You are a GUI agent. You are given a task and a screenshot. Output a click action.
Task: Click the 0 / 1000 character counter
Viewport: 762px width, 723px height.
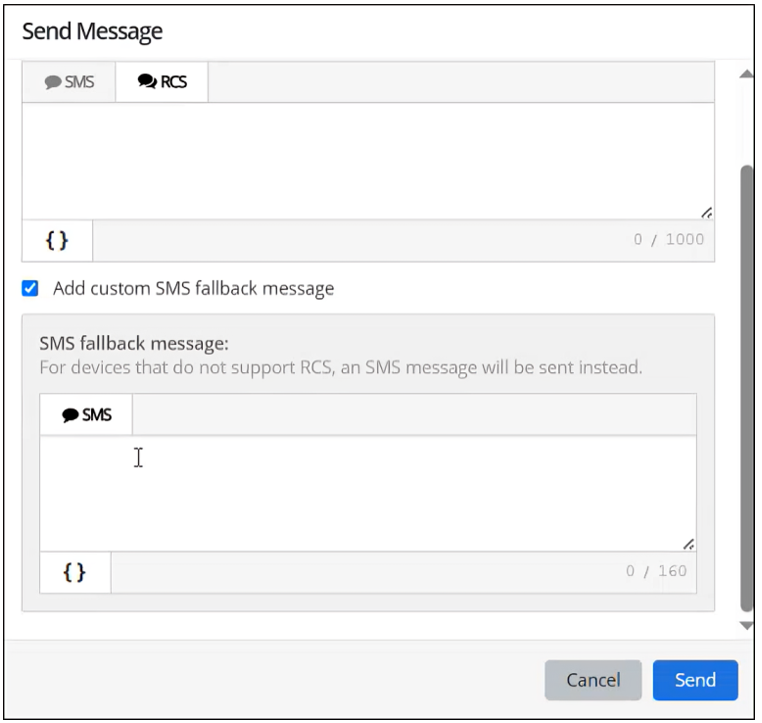(x=668, y=240)
